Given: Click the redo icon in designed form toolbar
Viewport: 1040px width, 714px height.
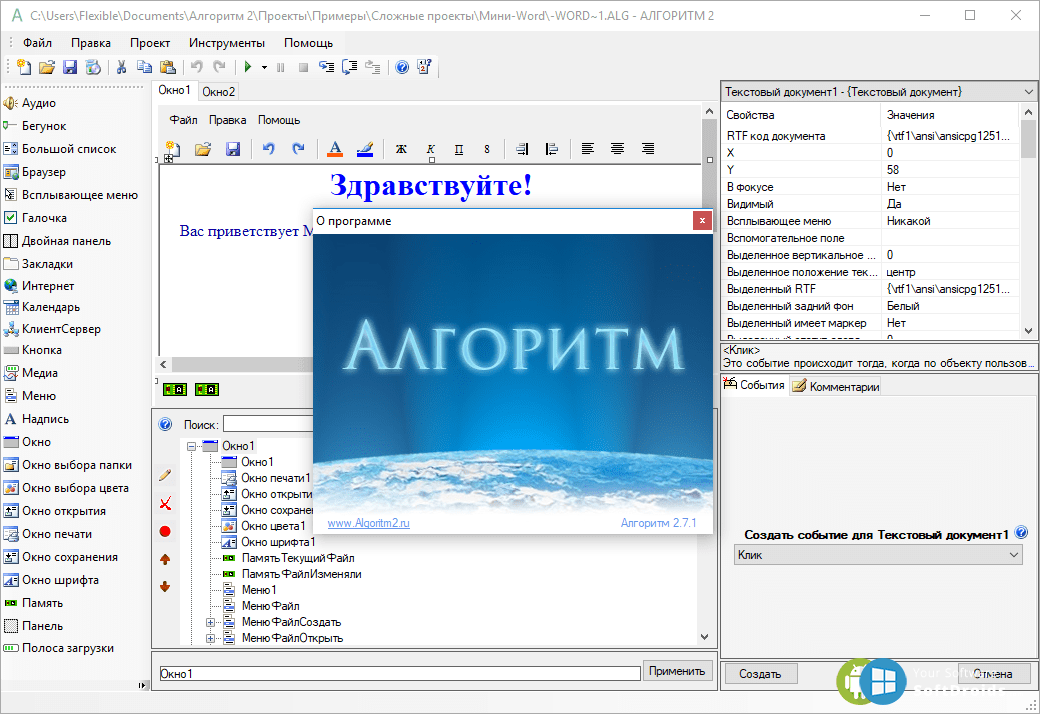Looking at the screenshot, I should tap(298, 149).
